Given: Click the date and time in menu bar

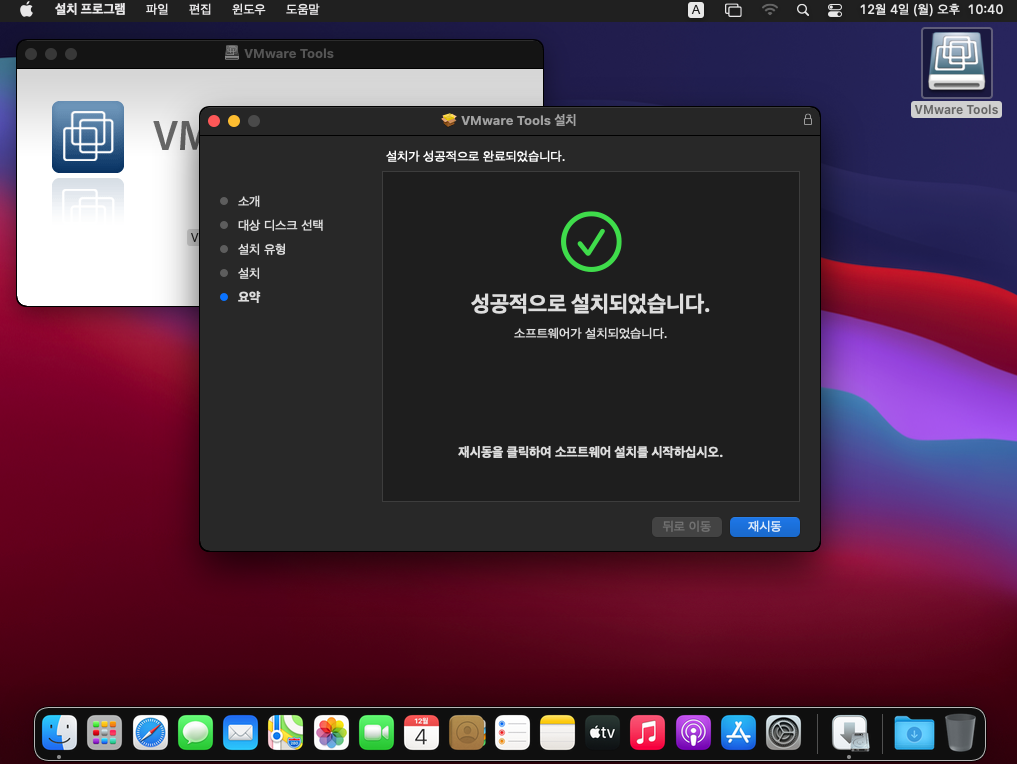Looking at the screenshot, I should 931,10.
